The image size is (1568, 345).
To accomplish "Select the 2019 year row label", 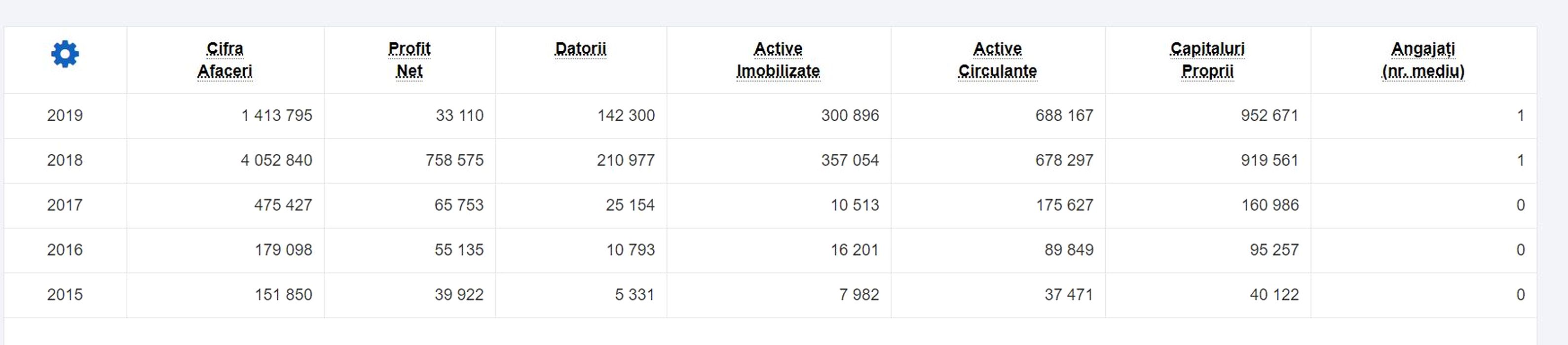I will point(65,116).
